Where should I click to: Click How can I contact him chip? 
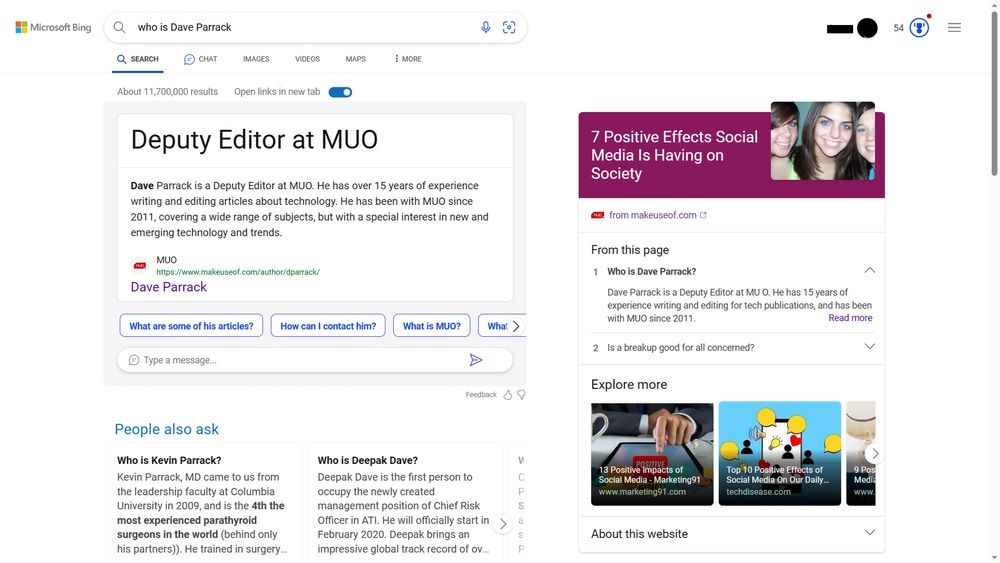pos(328,326)
